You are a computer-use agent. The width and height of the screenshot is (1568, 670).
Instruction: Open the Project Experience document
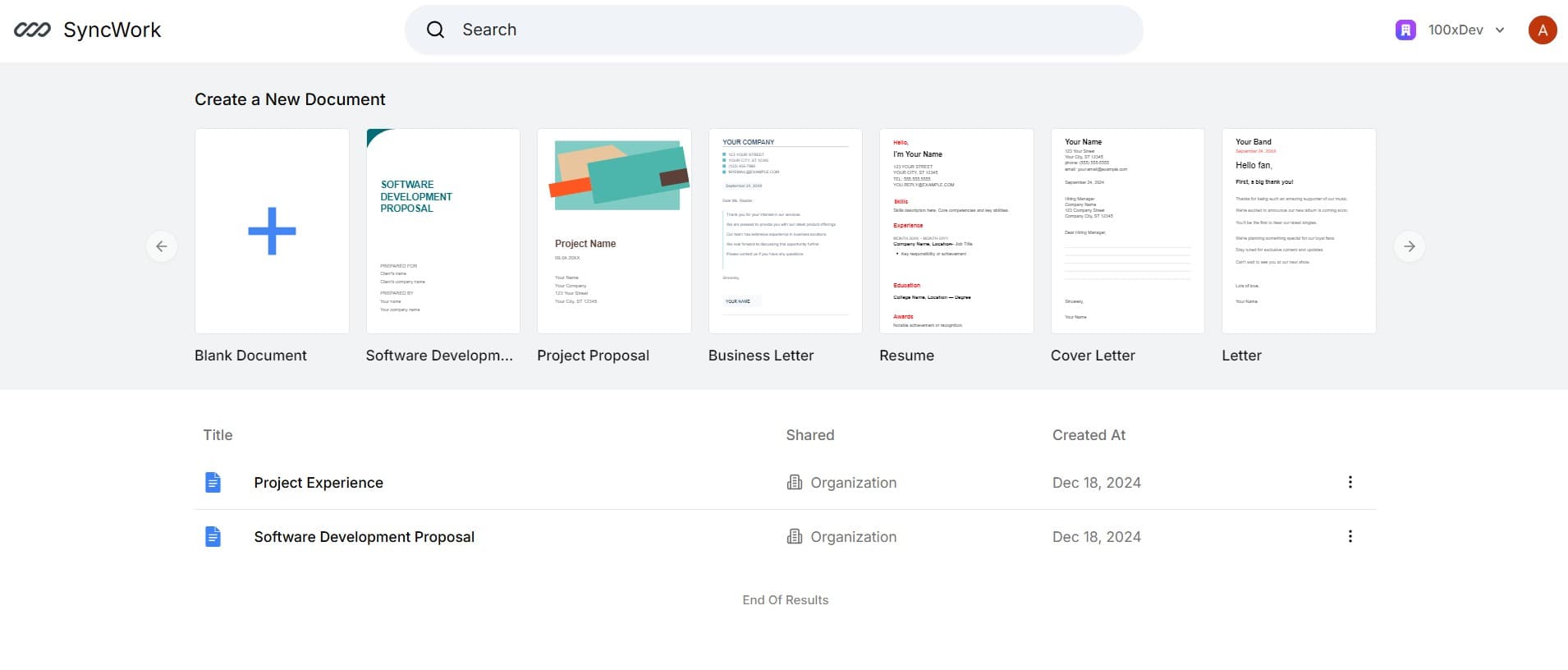[x=319, y=483]
